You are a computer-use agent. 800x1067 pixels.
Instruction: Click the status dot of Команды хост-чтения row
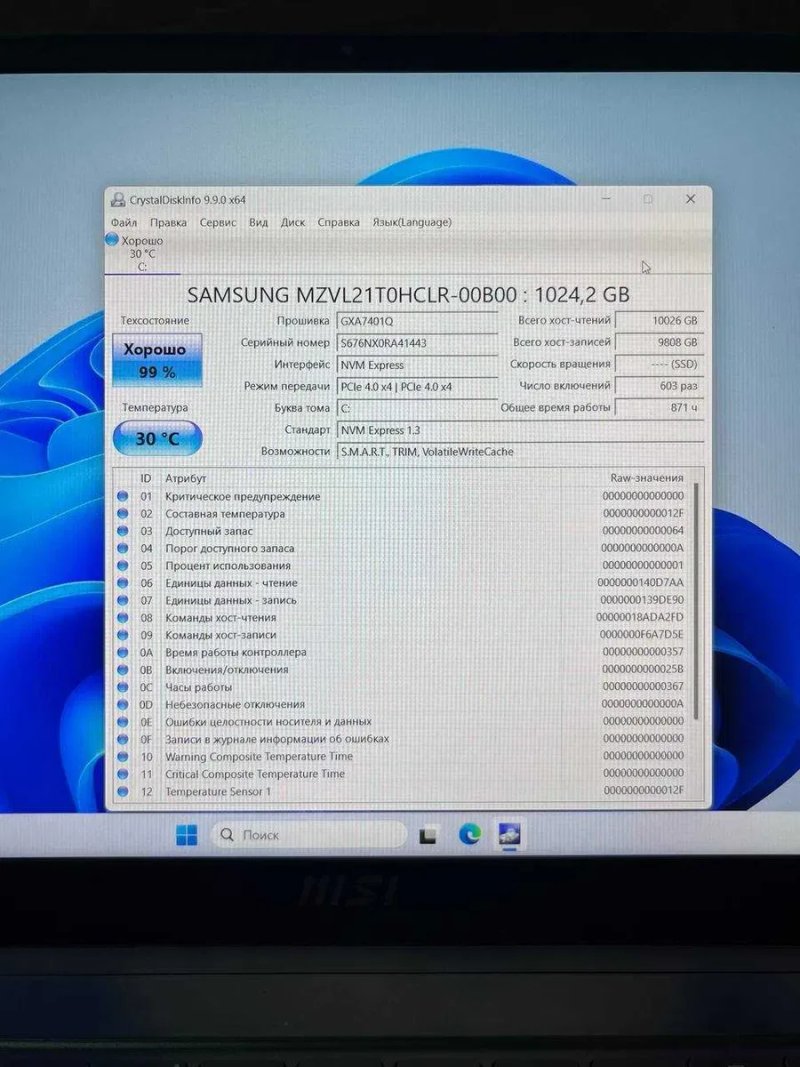click(x=122, y=618)
